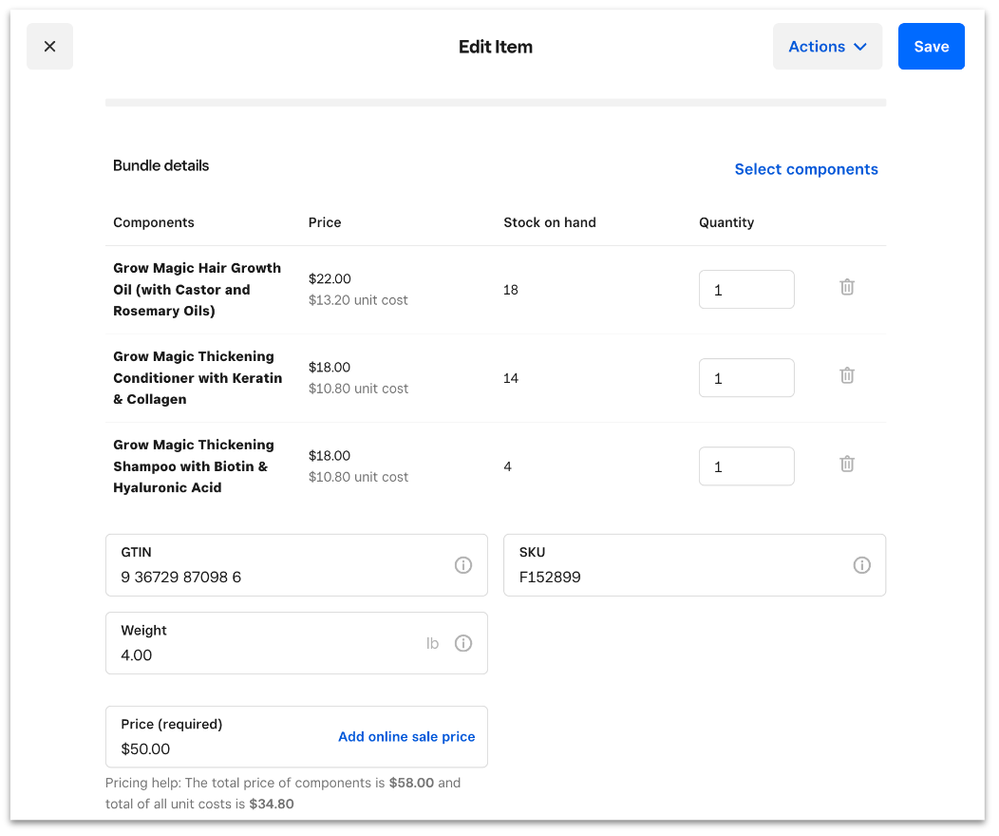Delete Grow Magic Hair Growth Oil component
999x836 pixels.
(846, 287)
